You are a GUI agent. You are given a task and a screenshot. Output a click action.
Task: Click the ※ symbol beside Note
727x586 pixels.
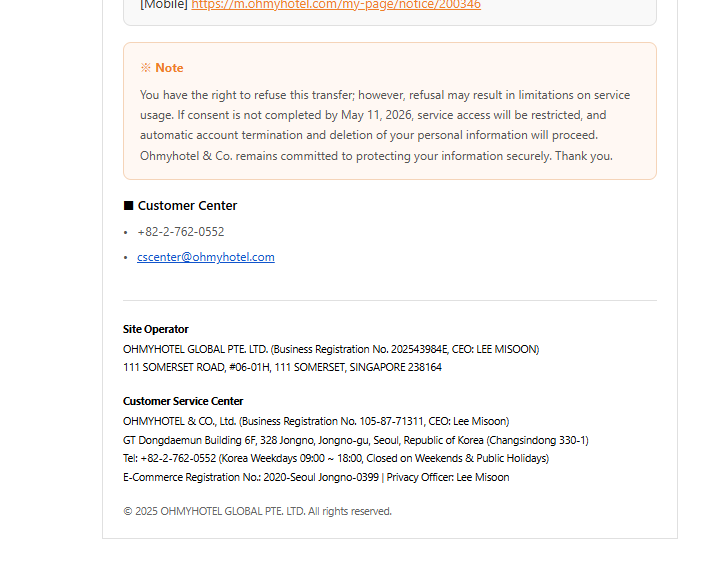click(x=145, y=68)
